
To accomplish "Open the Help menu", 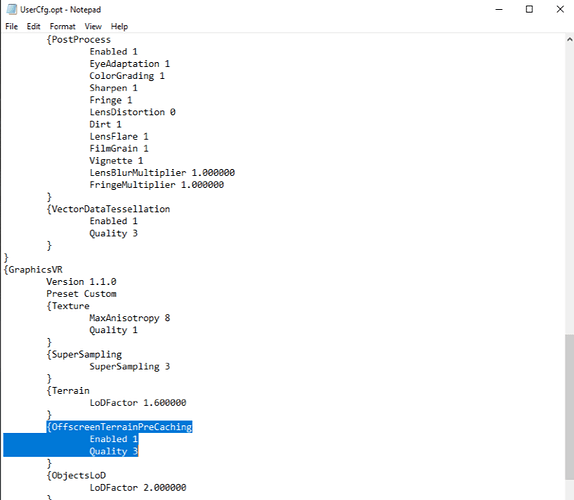I will click(x=119, y=26).
